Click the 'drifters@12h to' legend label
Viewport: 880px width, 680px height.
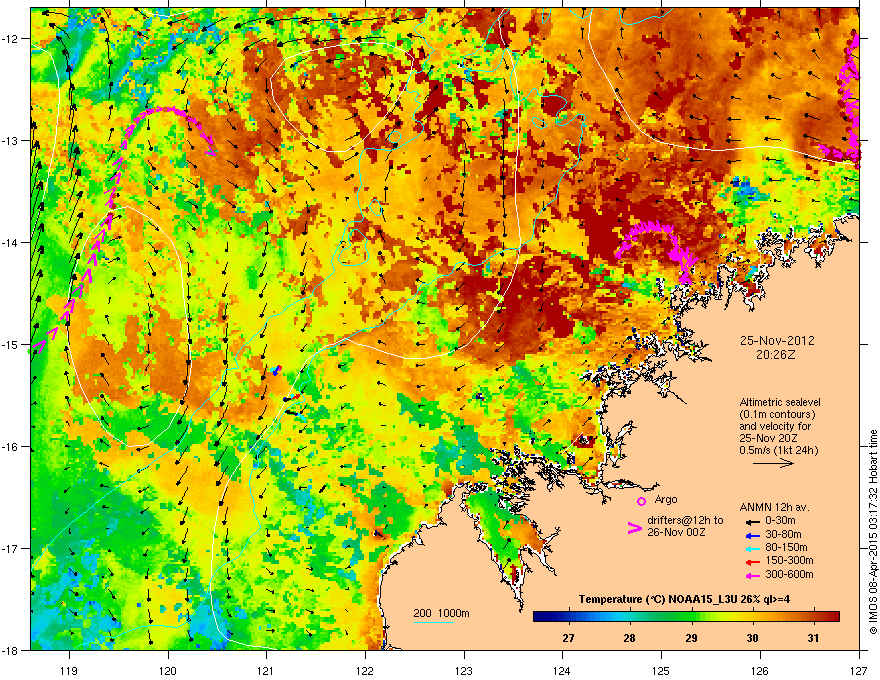click(x=685, y=521)
